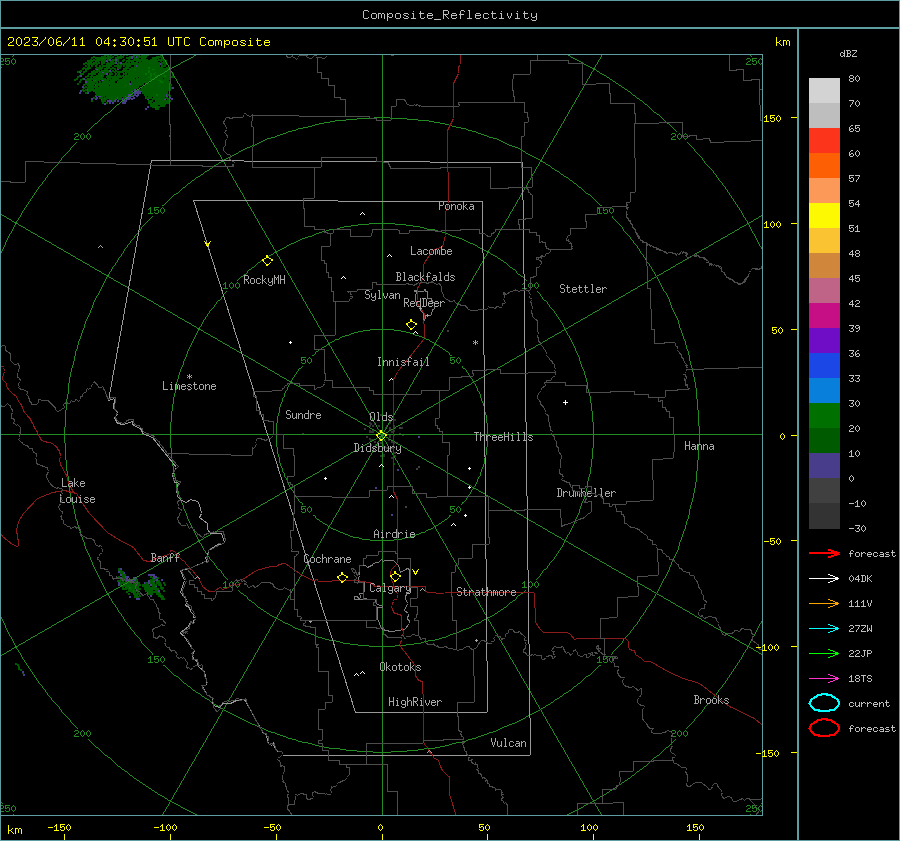Select the orange swatch between 60 and 57
Image resolution: width=900 pixels, height=841 pixels.
pyautogui.click(x=824, y=166)
